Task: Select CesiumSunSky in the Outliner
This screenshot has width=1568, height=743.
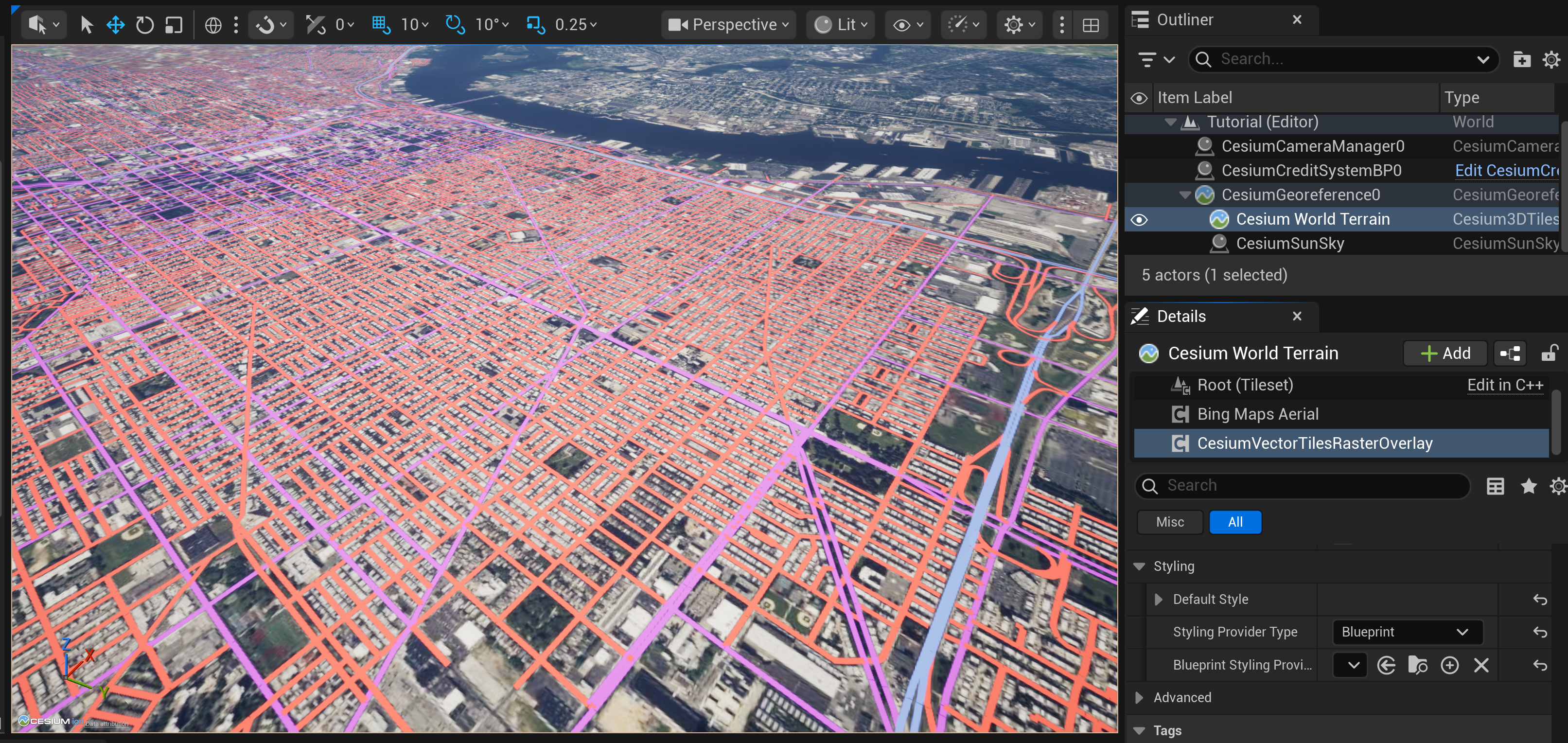Action: click(1289, 244)
